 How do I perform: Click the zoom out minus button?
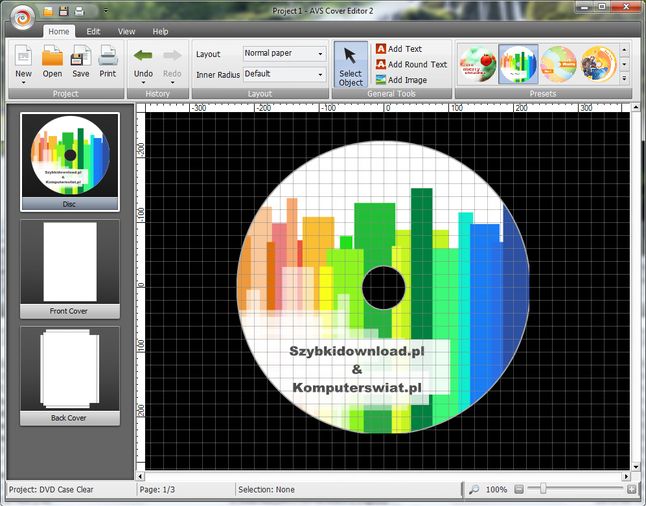click(519, 490)
